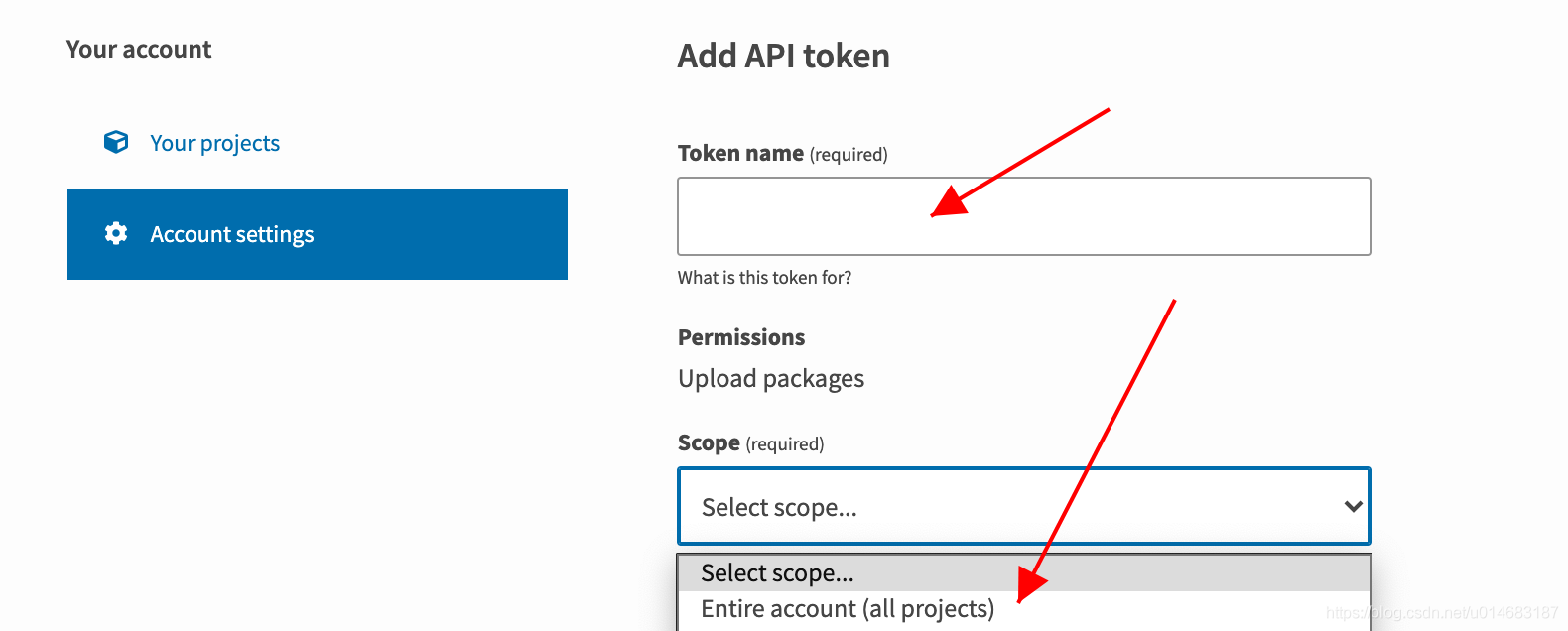Viewport: 1568px width, 631px height.
Task: Open the Your projects link
Action: (x=214, y=143)
